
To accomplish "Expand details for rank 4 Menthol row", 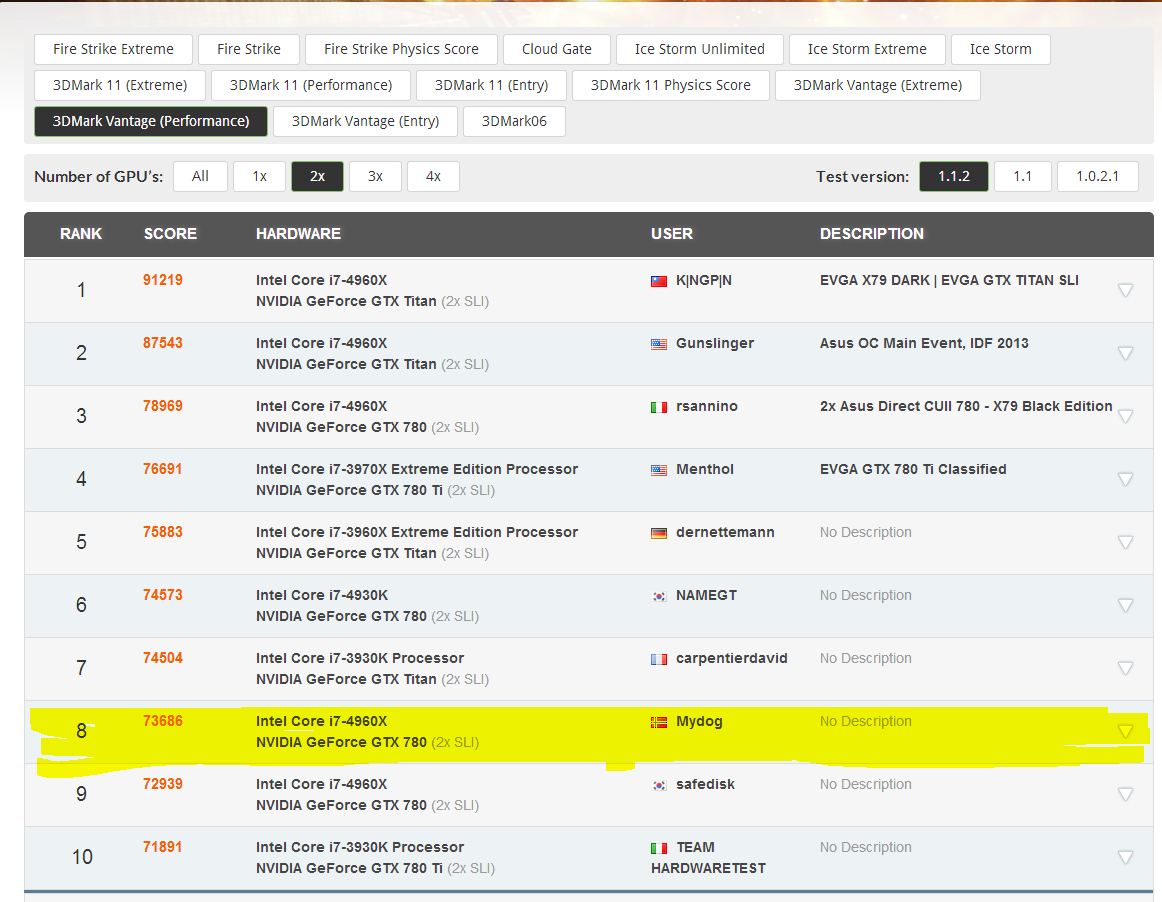I will [x=1125, y=480].
